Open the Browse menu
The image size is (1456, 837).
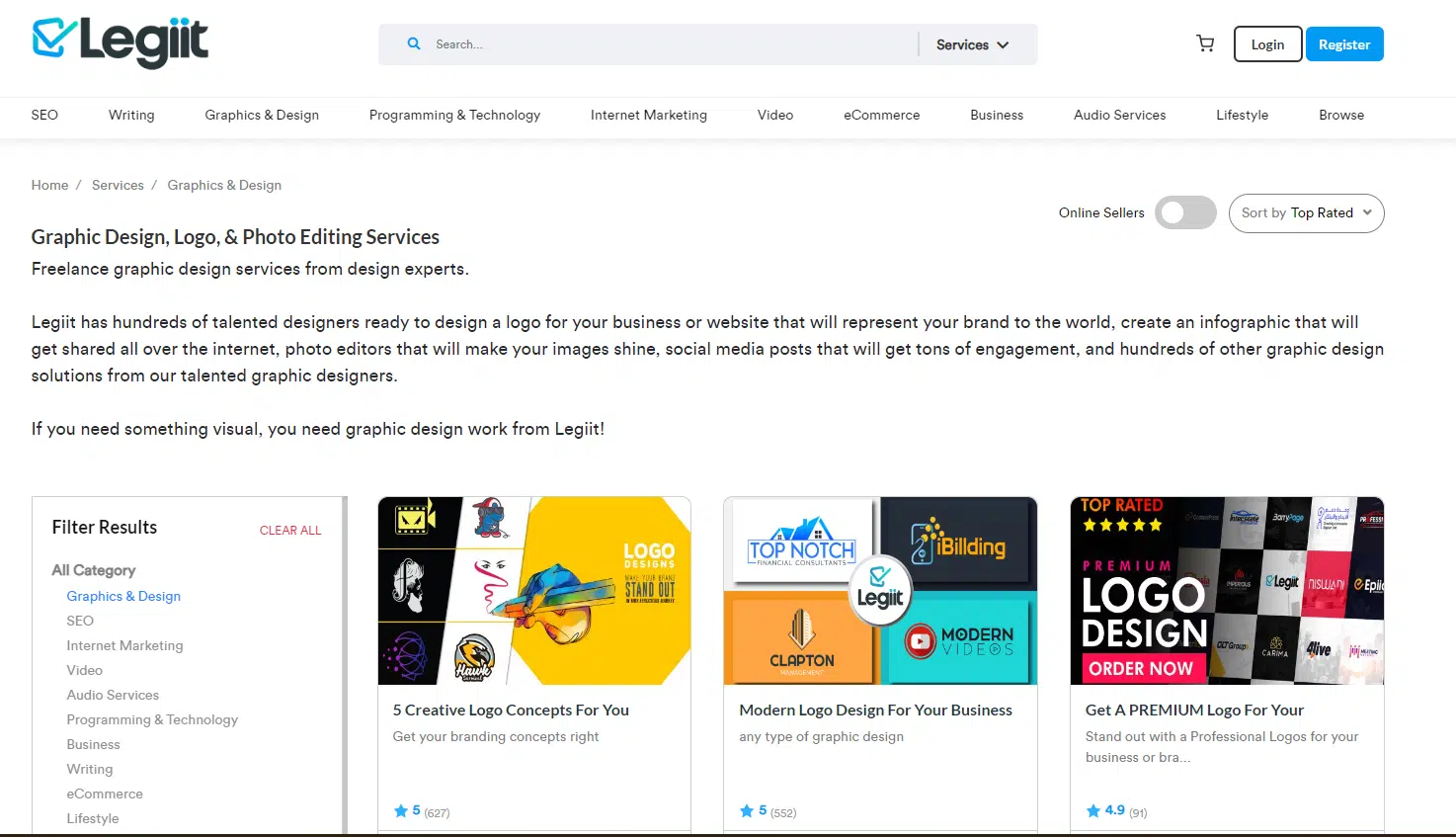(x=1341, y=115)
